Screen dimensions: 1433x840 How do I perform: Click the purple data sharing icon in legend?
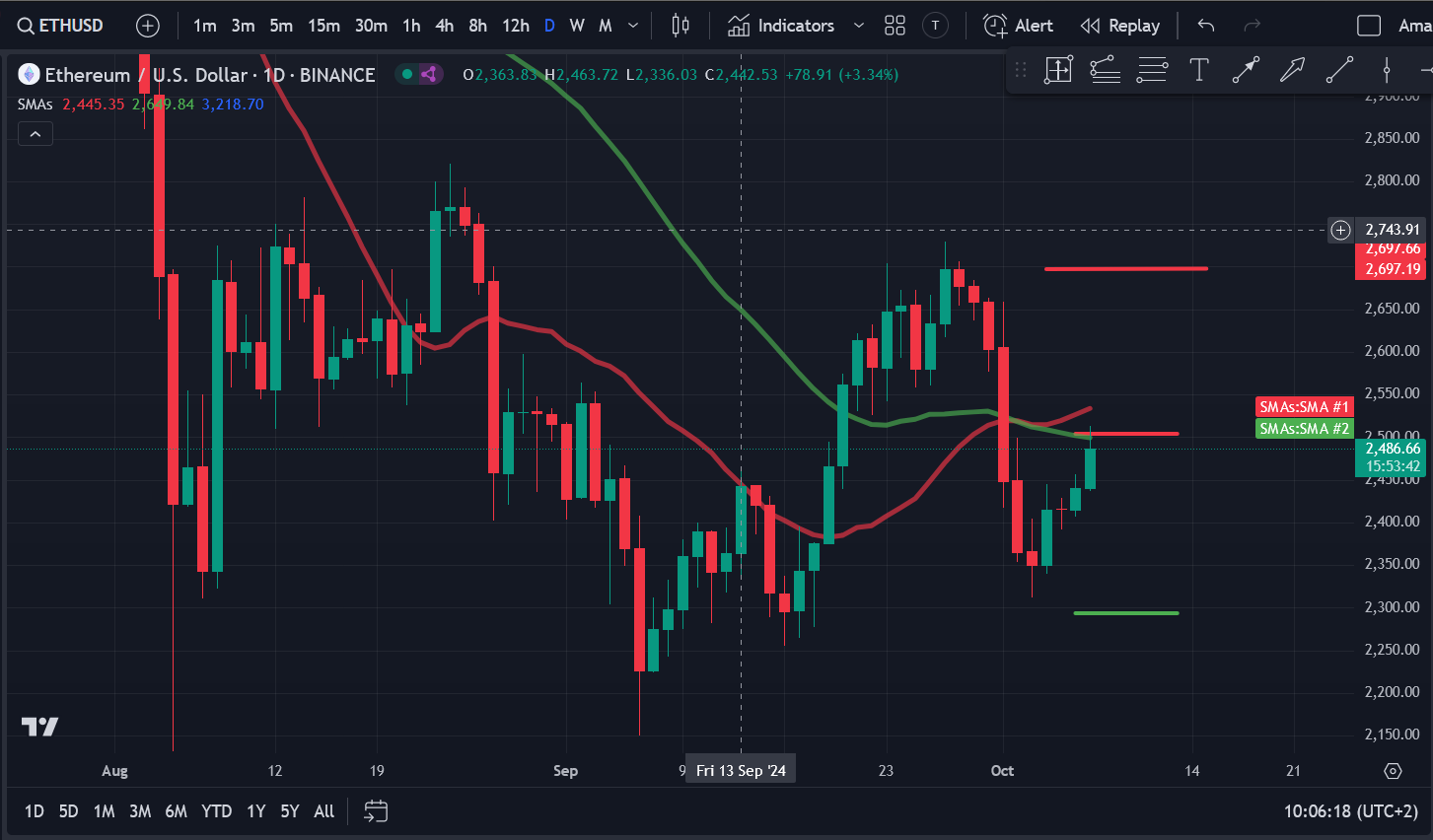[x=429, y=74]
